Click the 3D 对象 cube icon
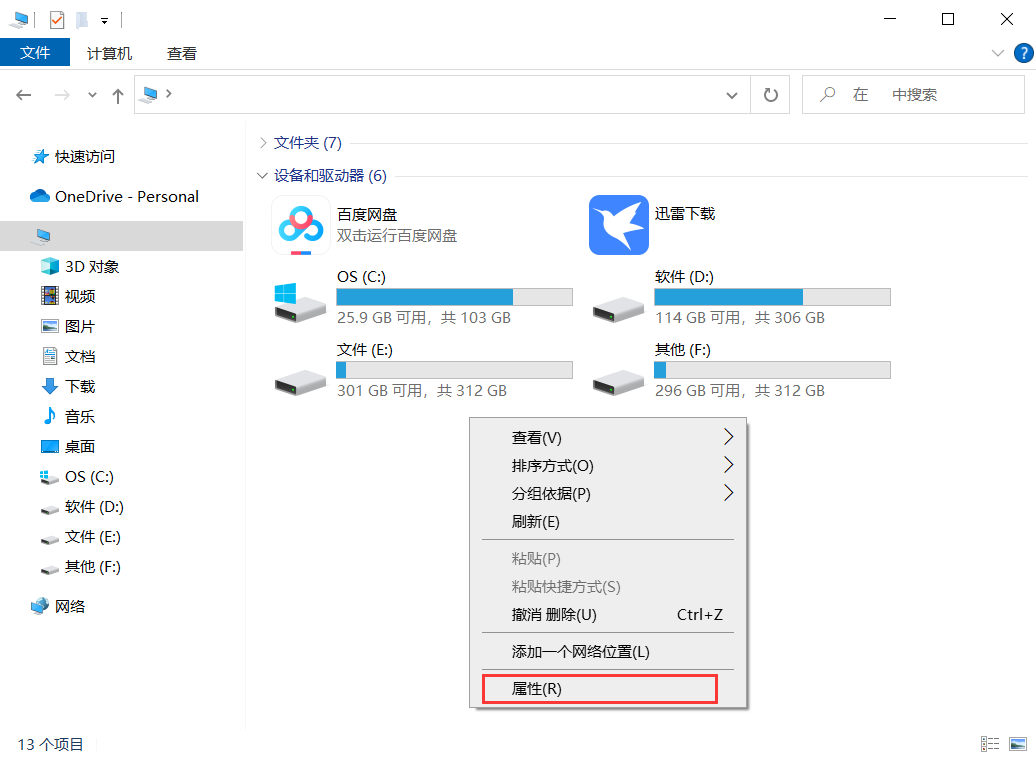Image resolution: width=1036 pixels, height=757 pixels. tap(50, 266)
